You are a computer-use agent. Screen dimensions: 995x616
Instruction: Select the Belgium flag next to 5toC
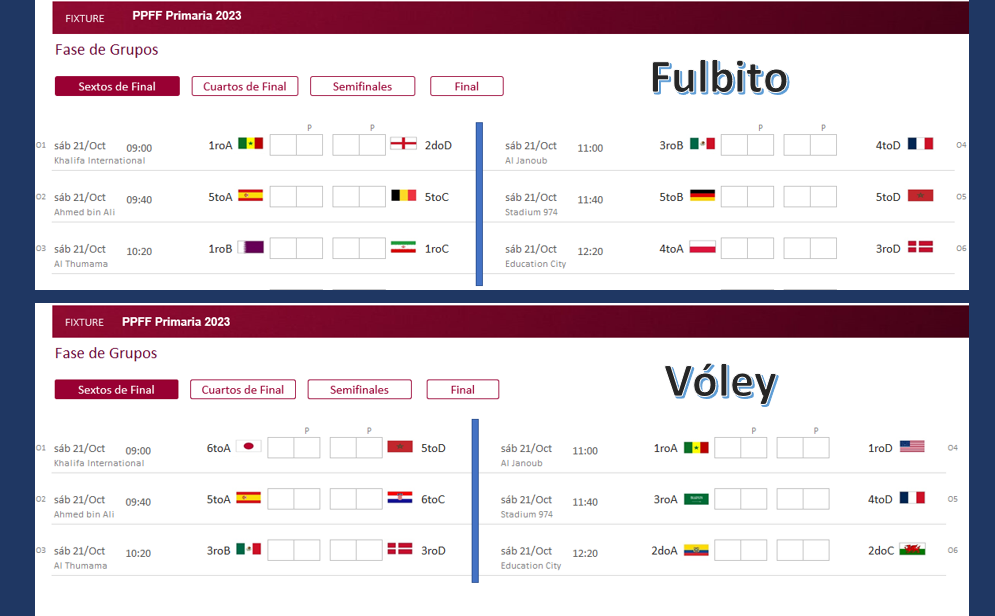point(403,195)
